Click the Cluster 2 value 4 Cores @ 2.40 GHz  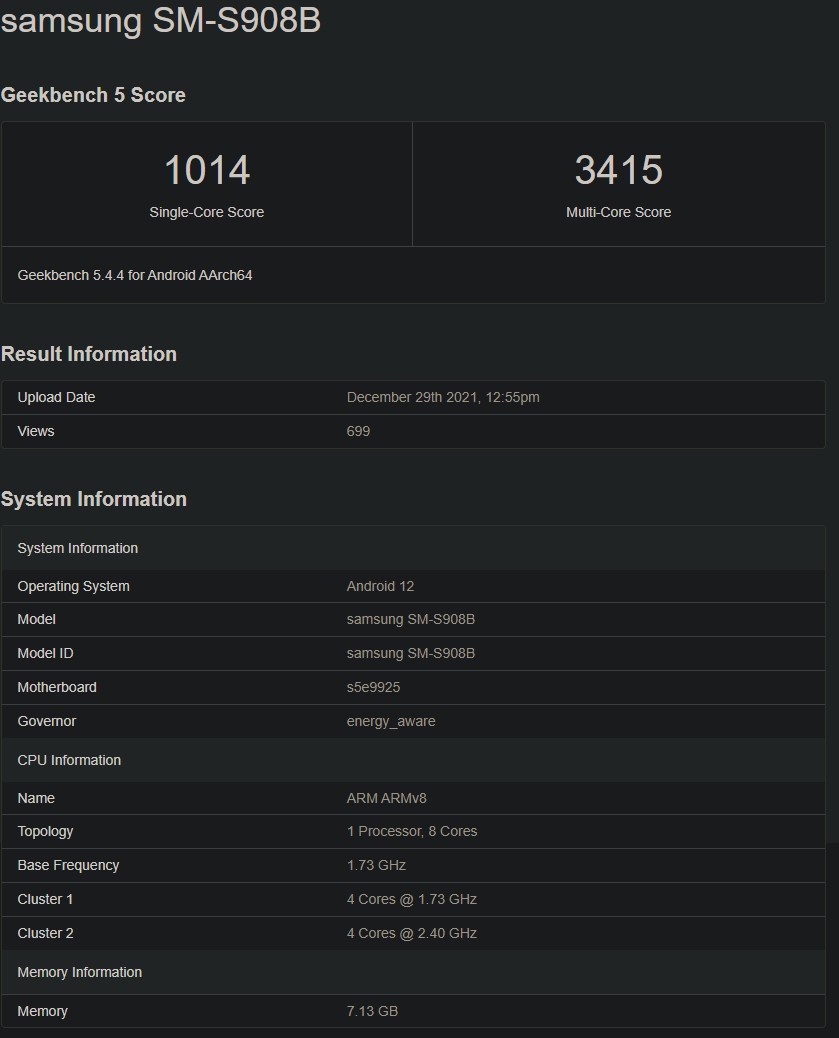tap(411, 933)
